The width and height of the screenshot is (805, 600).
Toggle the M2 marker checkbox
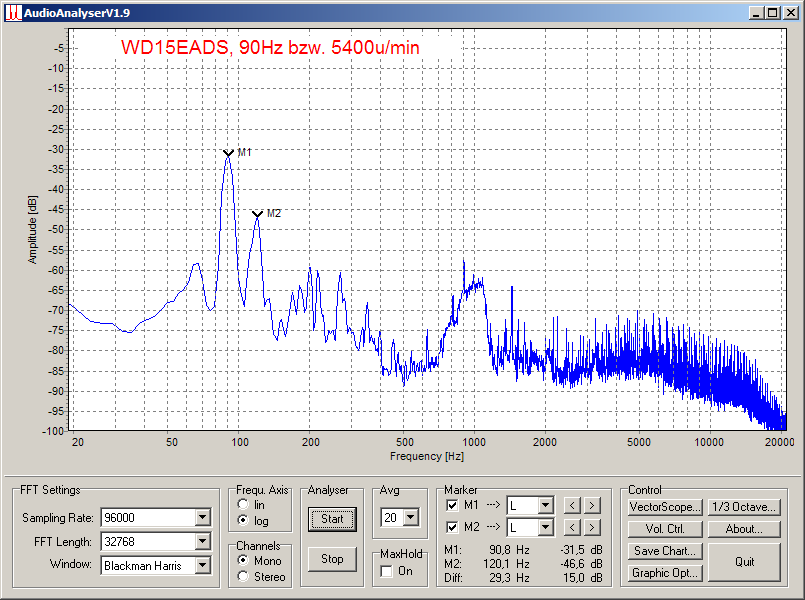coord(452,527)
